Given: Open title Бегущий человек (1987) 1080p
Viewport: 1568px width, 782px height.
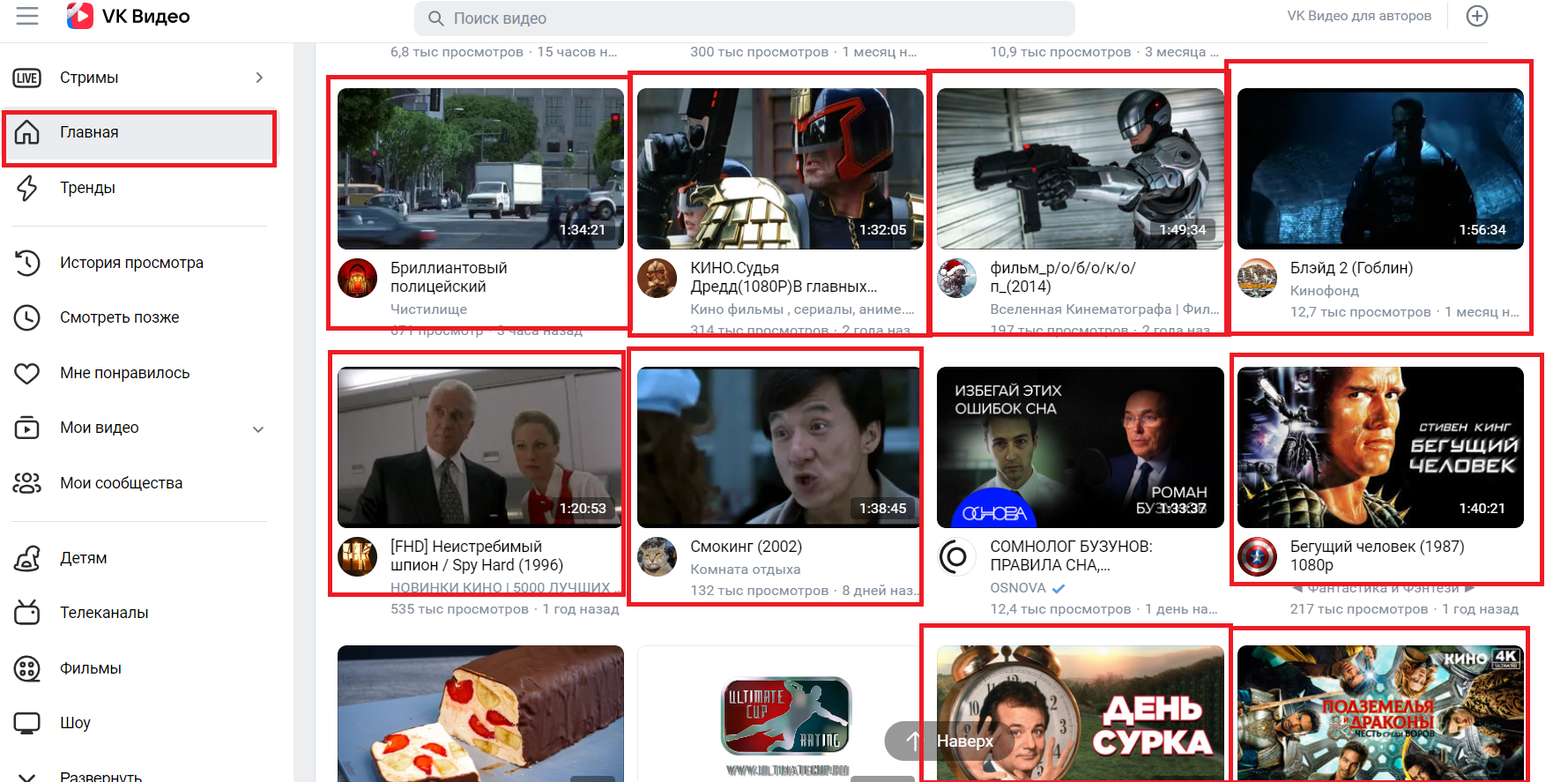Looking at the screenshot, I should (x=1377, y=555).
